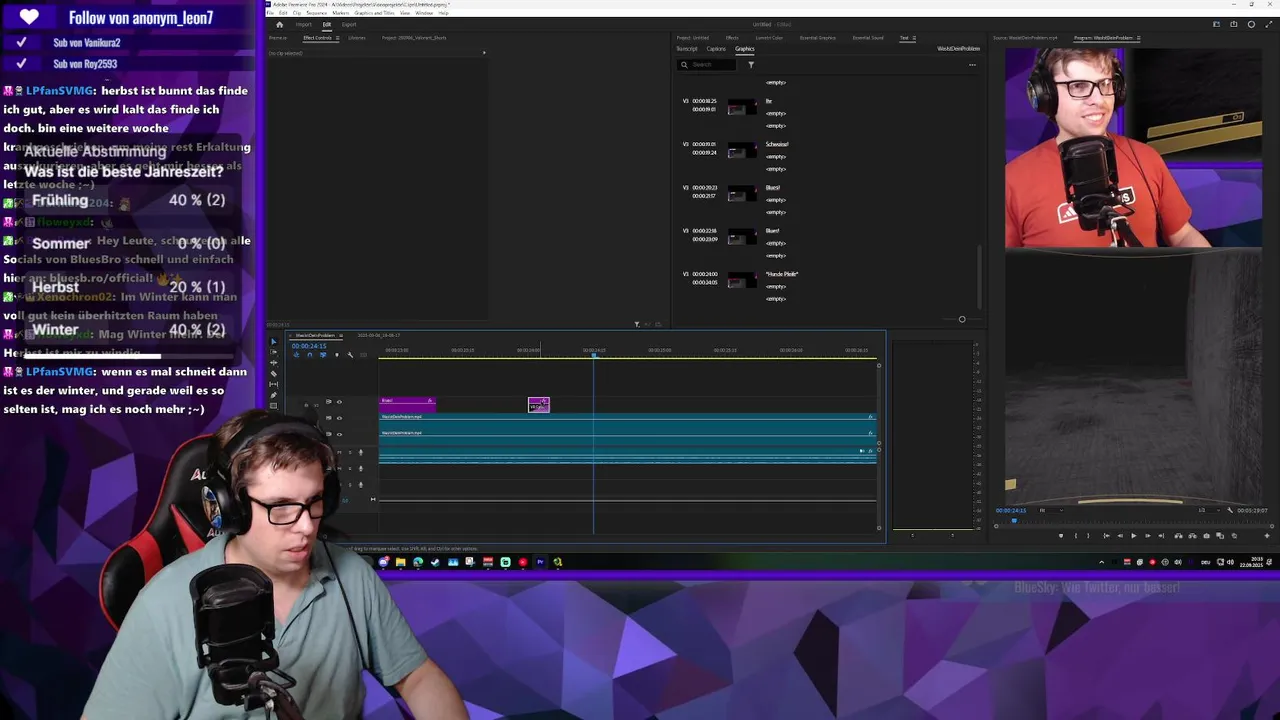
Task: Open Program monitor zoom level dropdown
Action: click(x=1051, y=510)
